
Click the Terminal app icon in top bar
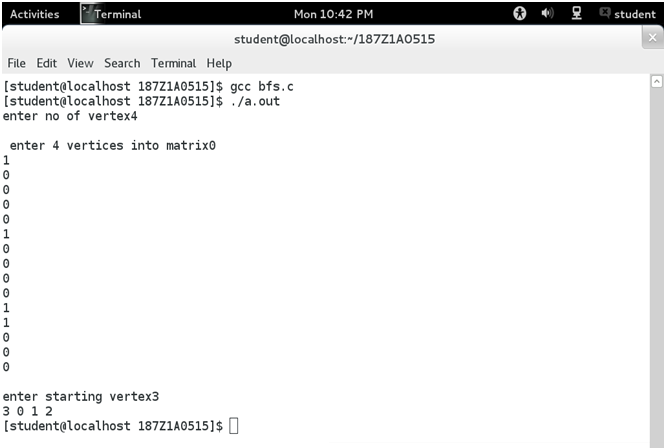[87, 13]
